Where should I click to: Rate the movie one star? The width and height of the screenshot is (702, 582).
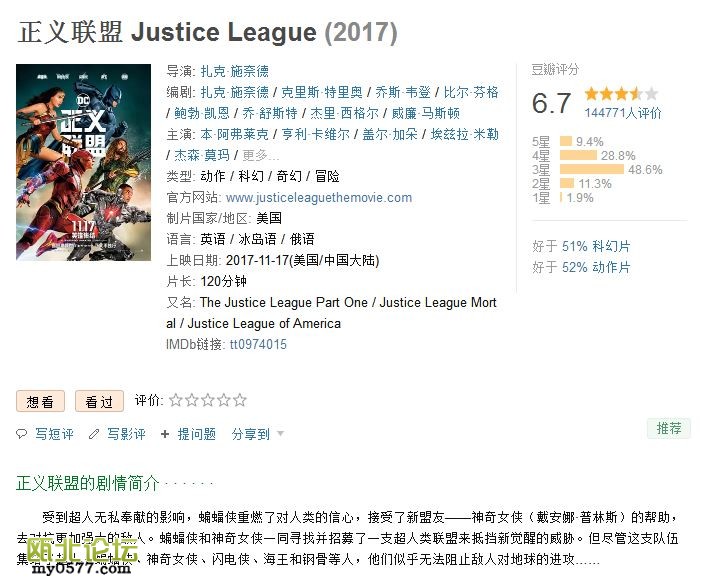click(176, 400)
